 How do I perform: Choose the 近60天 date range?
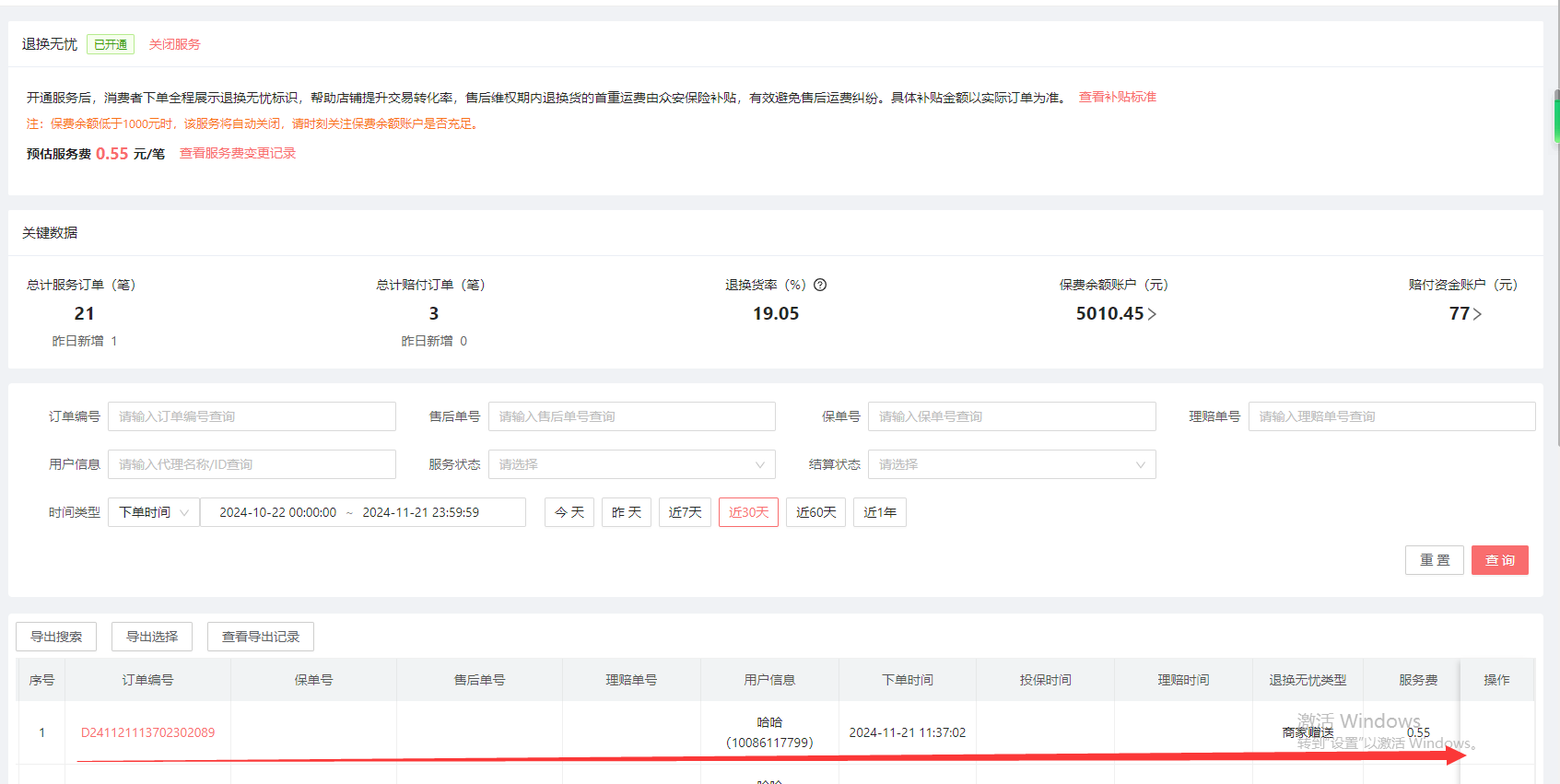pyautogui.click(x=815, y=512)
